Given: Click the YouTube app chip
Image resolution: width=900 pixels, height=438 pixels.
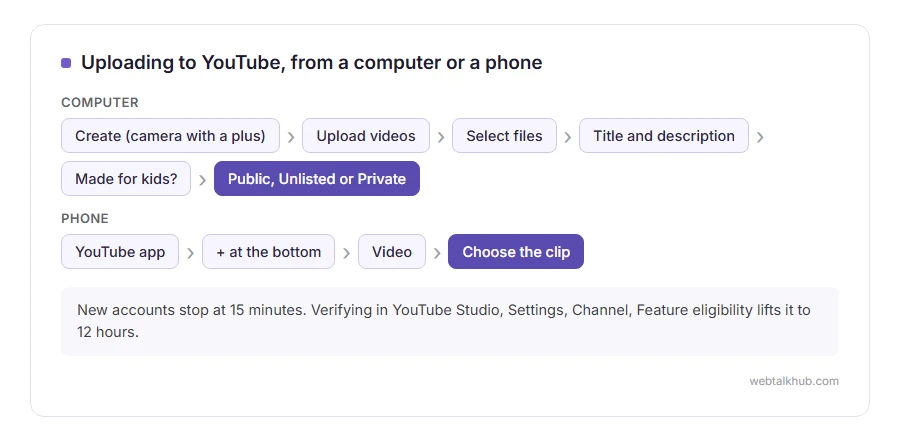Looking at the screenshot, I should pyautogui.click(x=120, y=251).
